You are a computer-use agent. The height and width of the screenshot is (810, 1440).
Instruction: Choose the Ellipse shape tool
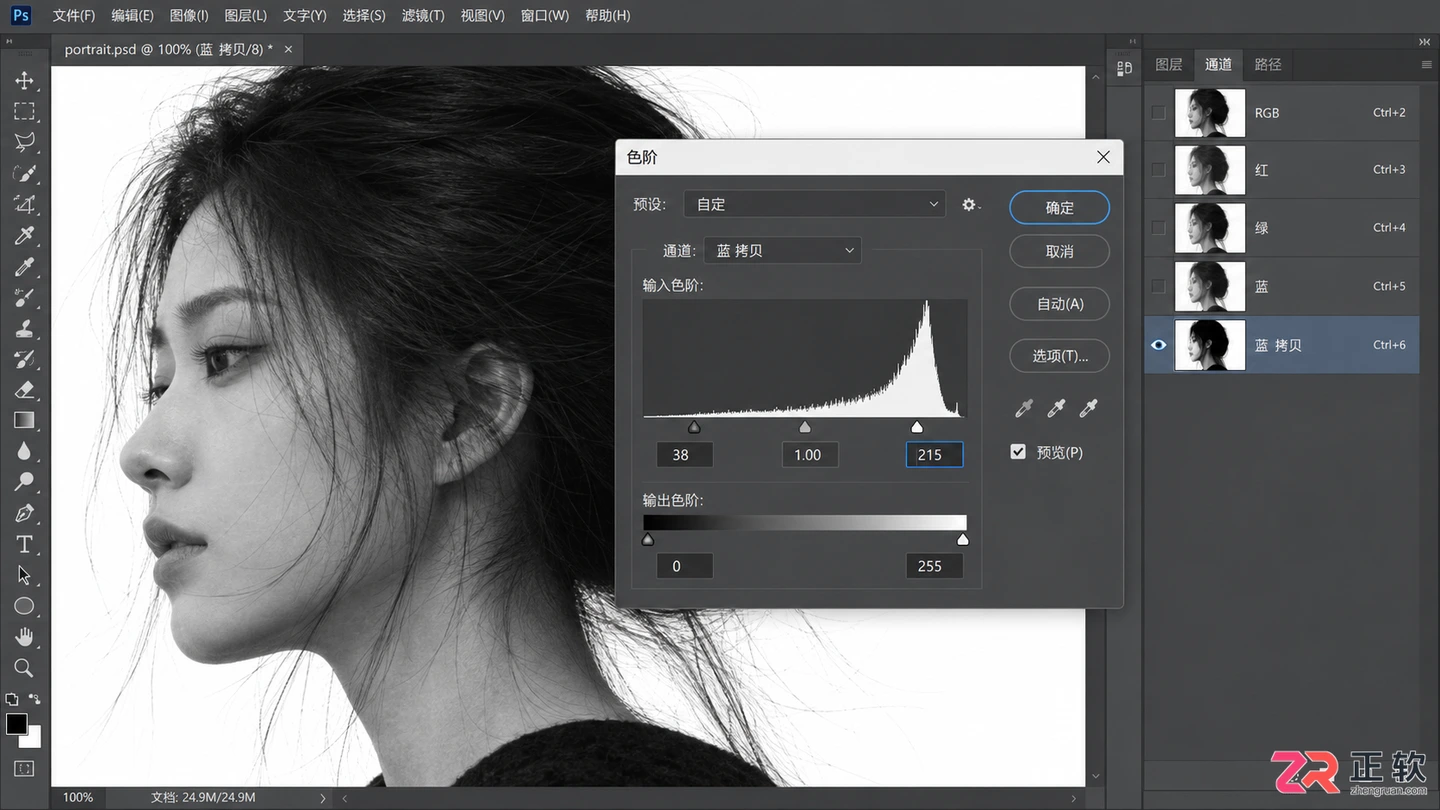24,606
